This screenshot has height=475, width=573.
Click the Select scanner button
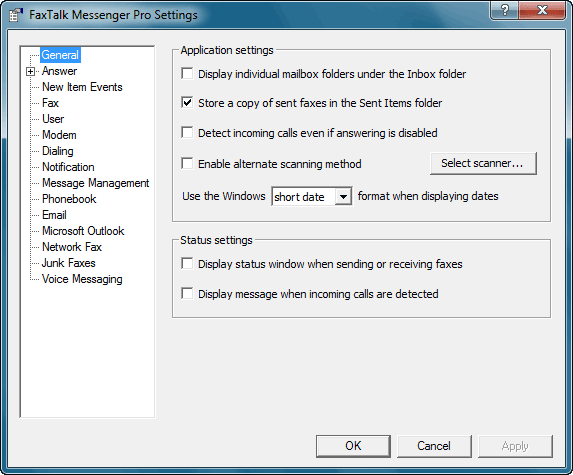coord(483,163)
